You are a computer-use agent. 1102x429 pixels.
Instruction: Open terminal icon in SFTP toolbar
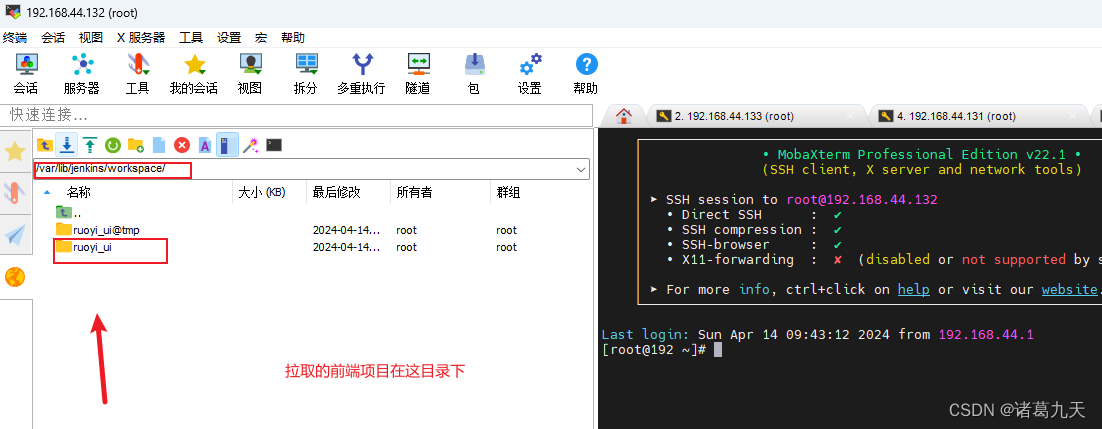click(x=274, y=145)
